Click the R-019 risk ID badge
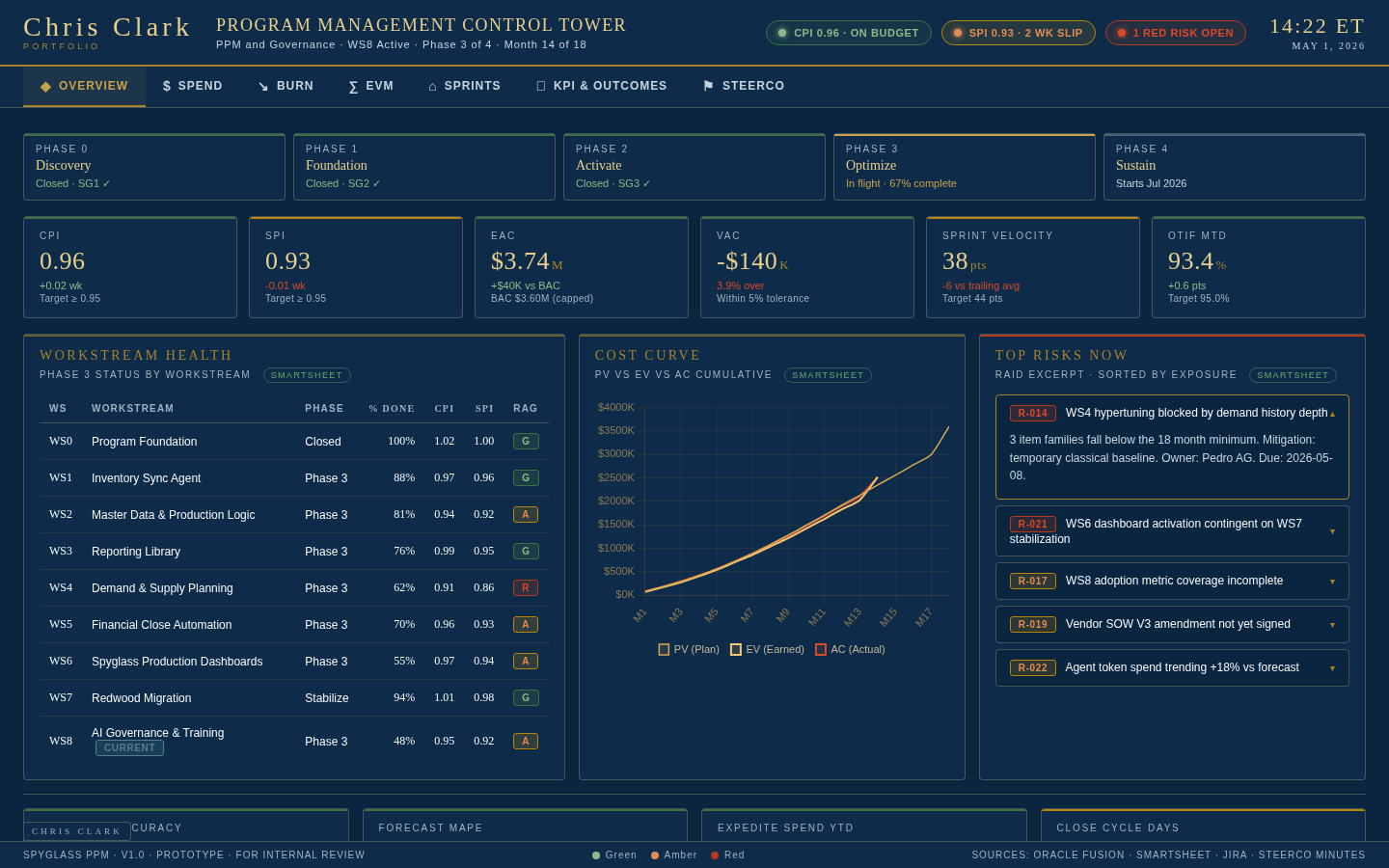 [x=1033, y=624]
